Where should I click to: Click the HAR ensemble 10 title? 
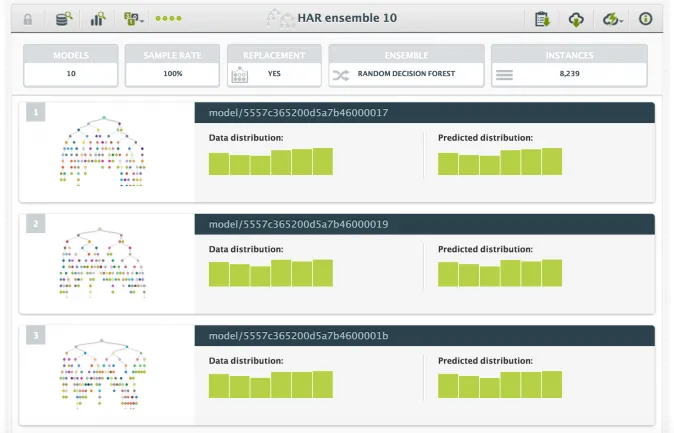[346, 18]
